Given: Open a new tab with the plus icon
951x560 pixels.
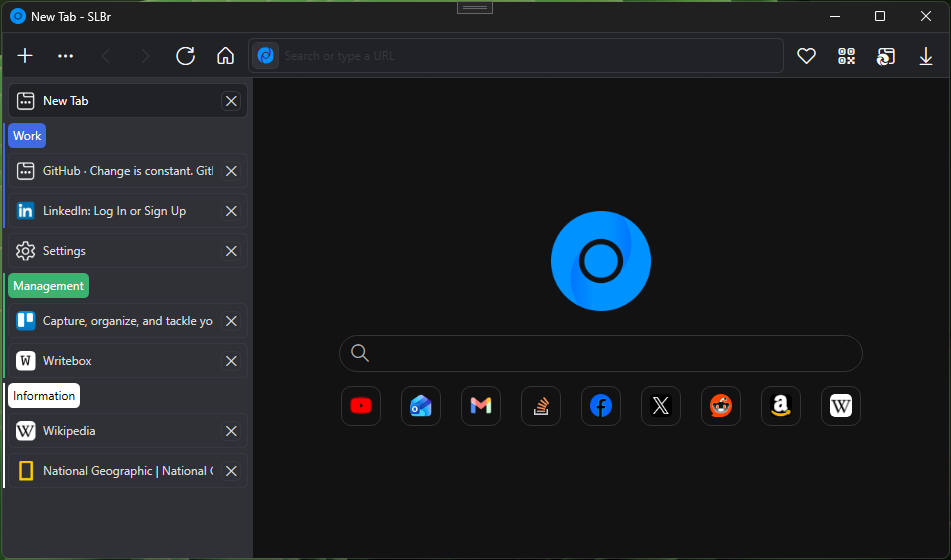Looking at the screenshot, I should point(25,56).
